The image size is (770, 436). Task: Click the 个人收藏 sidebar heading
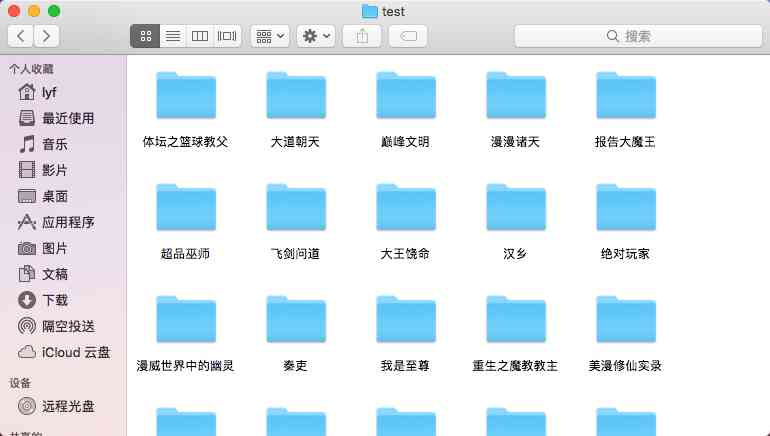pyautogui.click(x=31, y=69)
